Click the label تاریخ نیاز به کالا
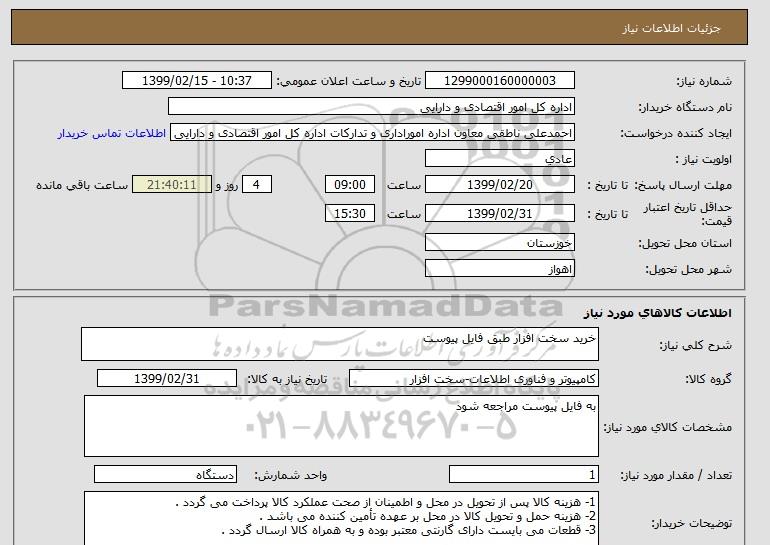Screen dimensions: 770x545 coord(287,379)
